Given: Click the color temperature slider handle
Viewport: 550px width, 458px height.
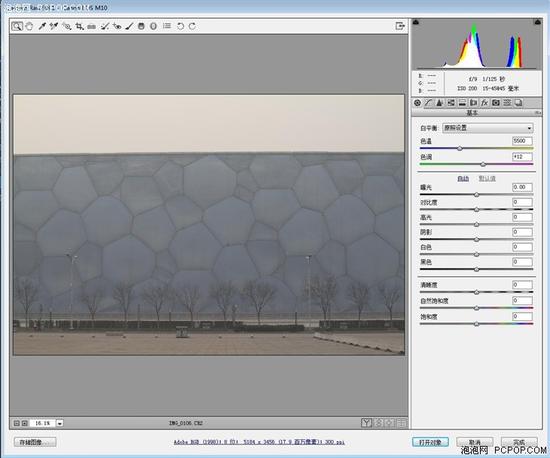Looking at the screenshot, I should (x=460, y=148).
